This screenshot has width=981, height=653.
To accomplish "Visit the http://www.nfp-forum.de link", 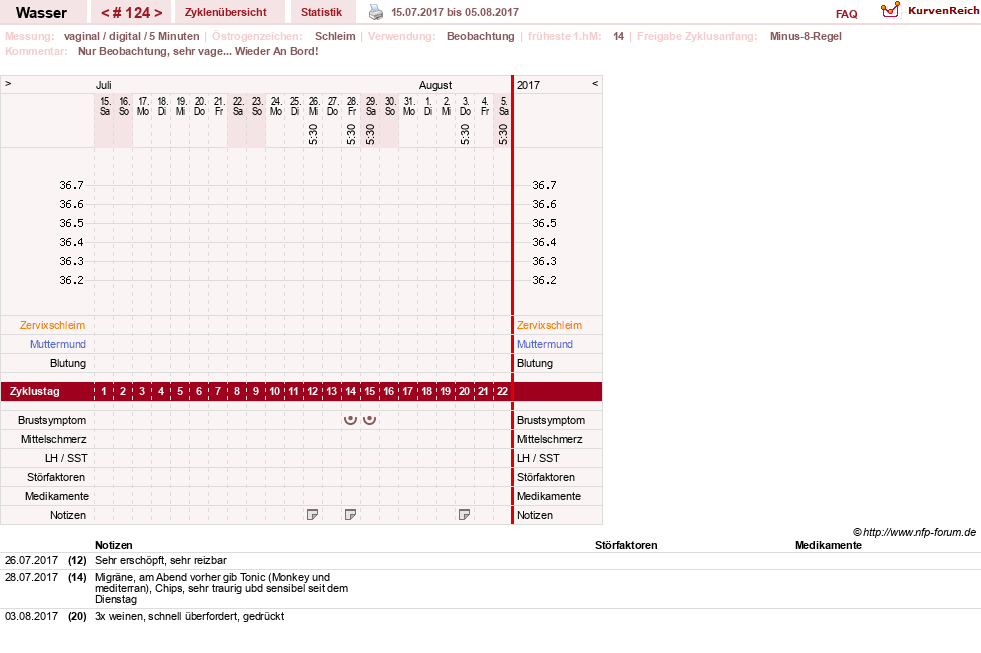I will [x=919, y=532].
